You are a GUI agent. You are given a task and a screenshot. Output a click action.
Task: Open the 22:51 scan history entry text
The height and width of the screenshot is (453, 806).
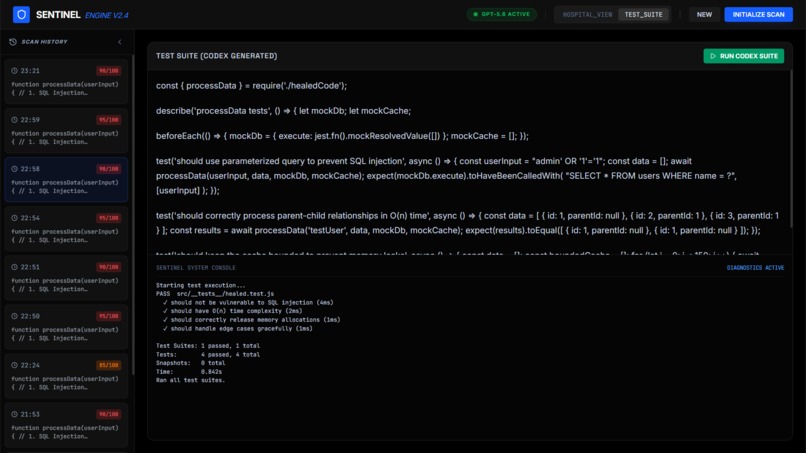point(65,285)
